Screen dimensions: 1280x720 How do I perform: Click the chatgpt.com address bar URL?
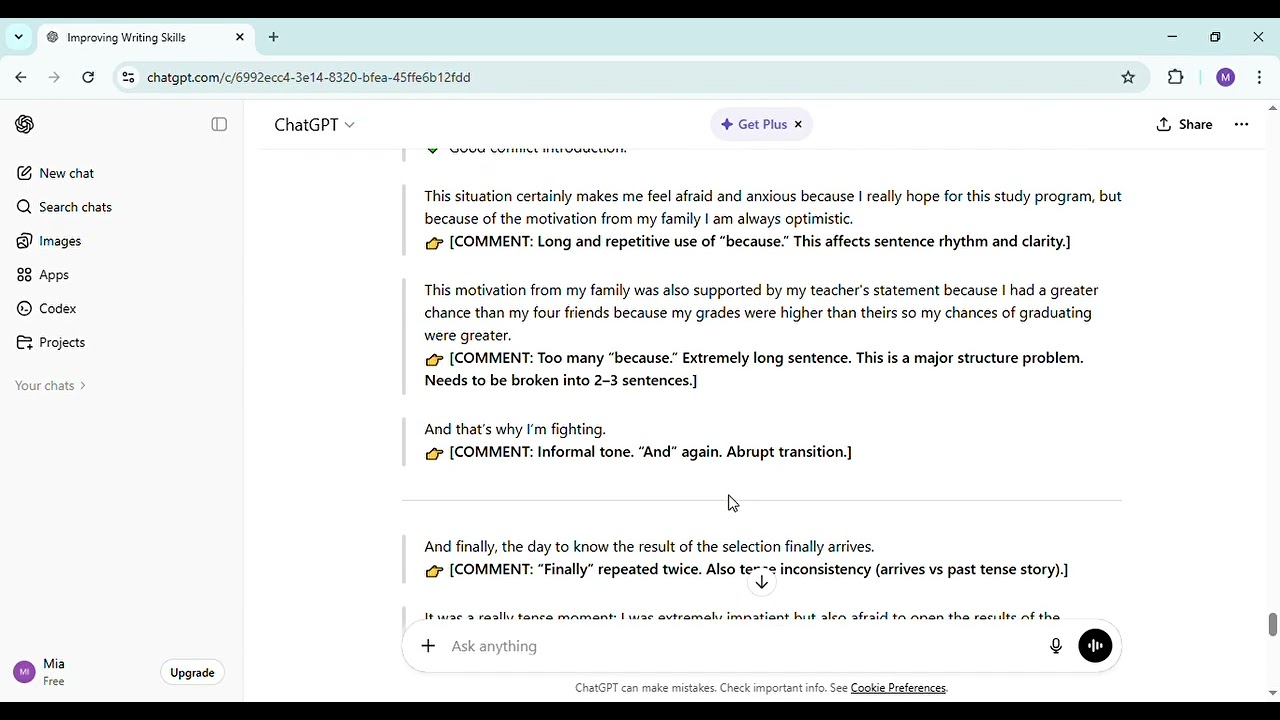coord(308,77)
